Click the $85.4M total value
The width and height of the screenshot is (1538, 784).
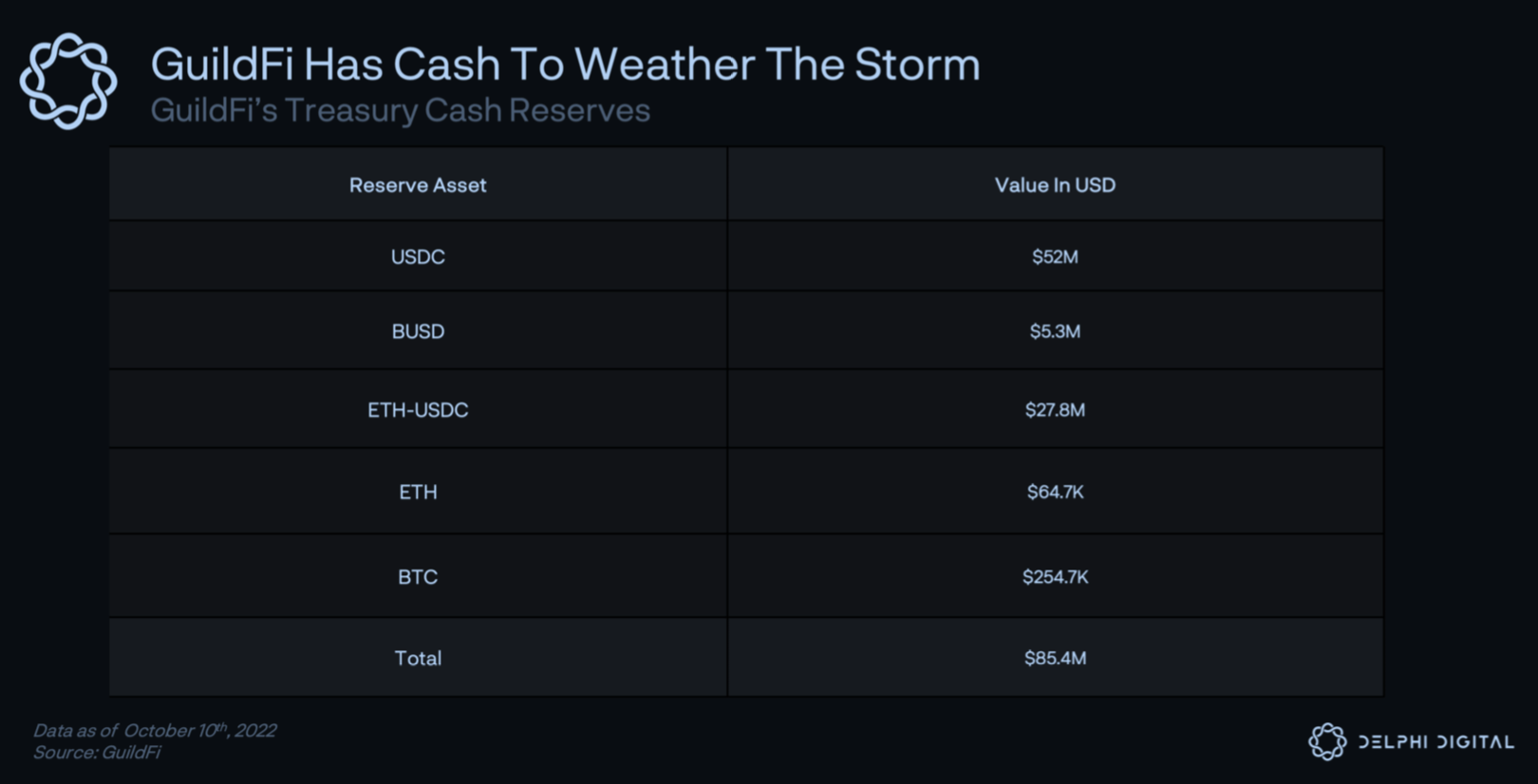[1055, 658]
